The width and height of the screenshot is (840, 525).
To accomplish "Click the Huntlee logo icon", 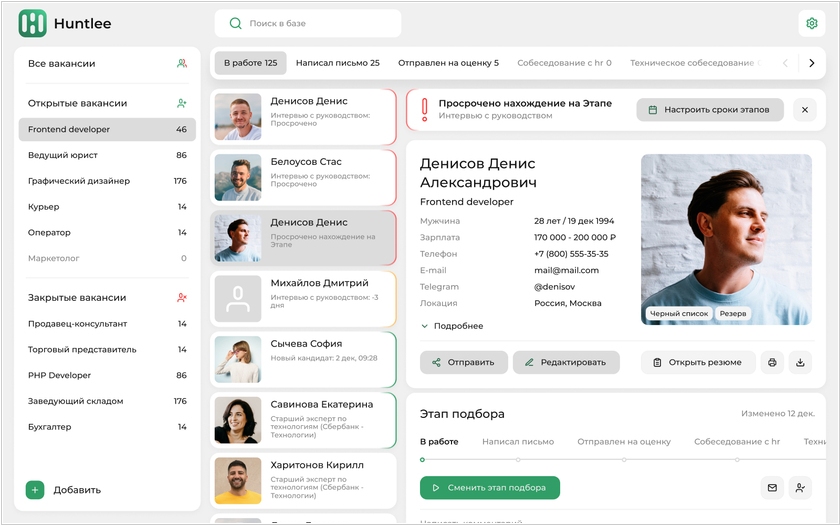I will (32, 24).
